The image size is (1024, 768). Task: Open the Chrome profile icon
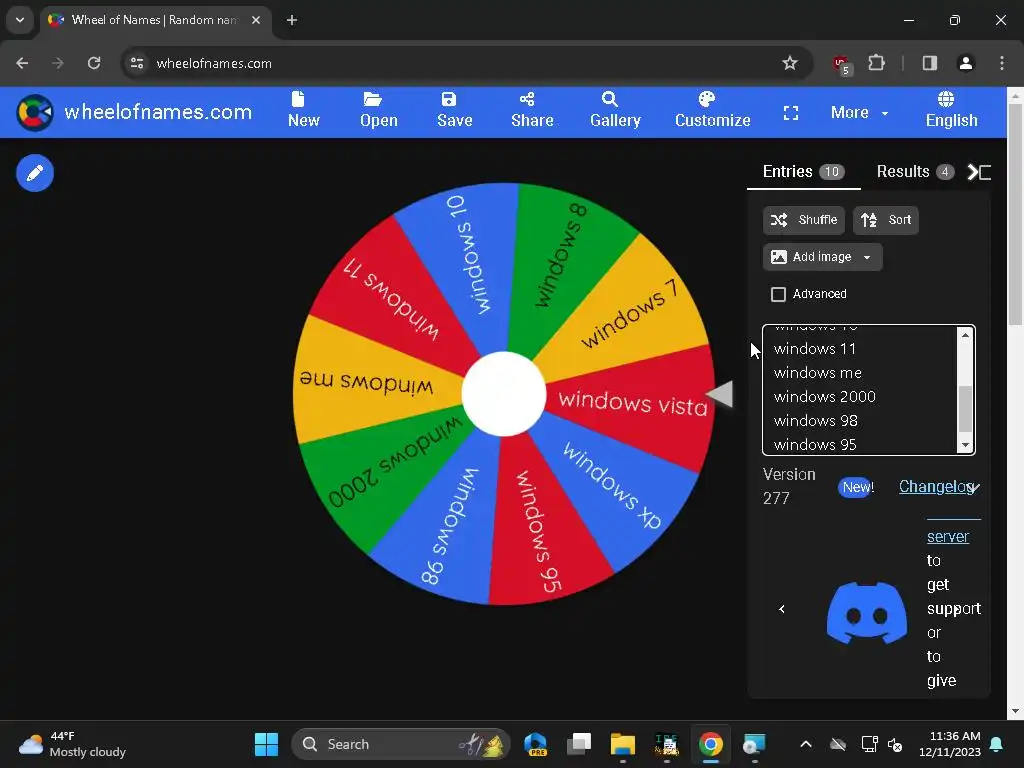tap(965, 63)
